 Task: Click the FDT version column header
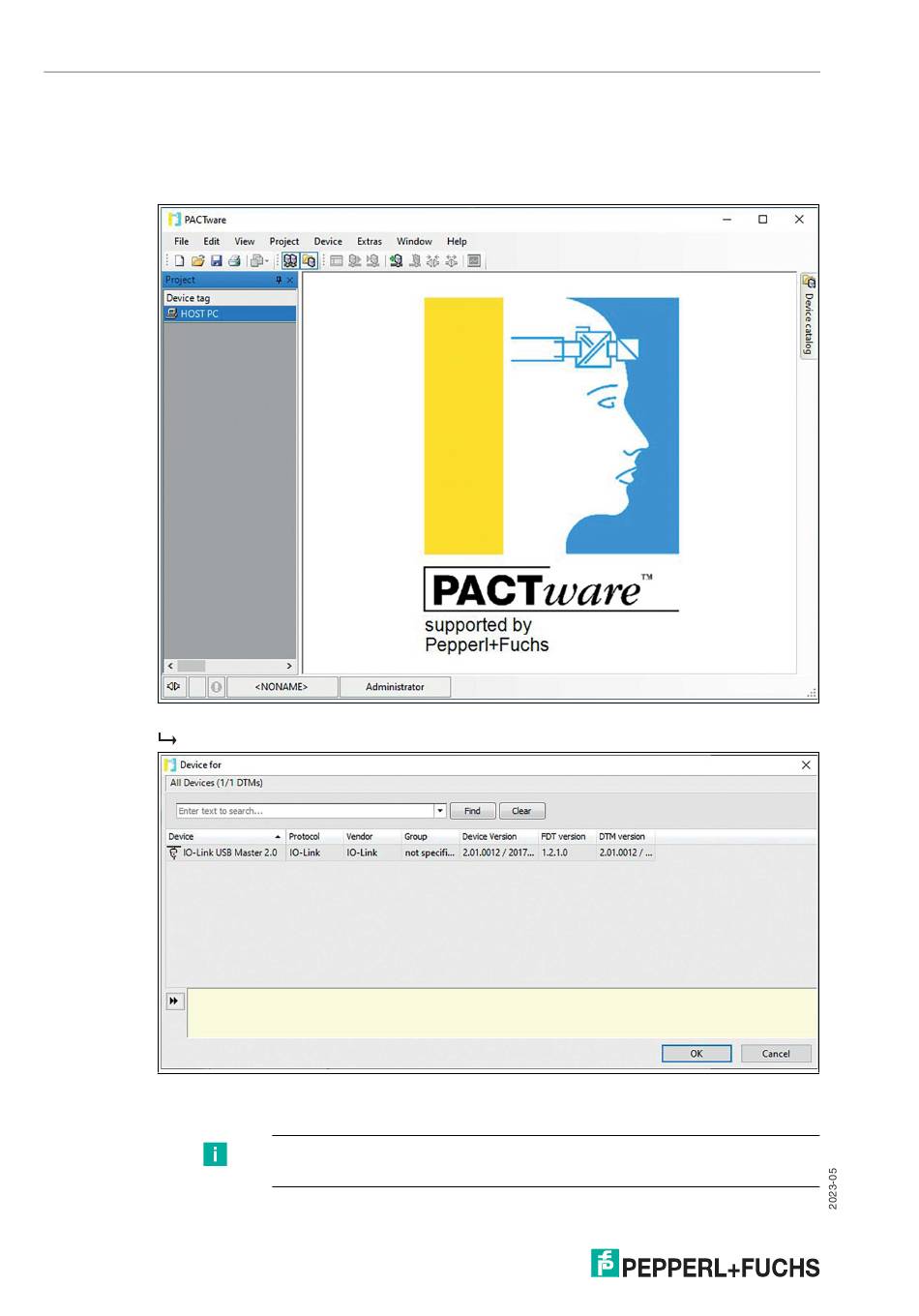[566, 837]
